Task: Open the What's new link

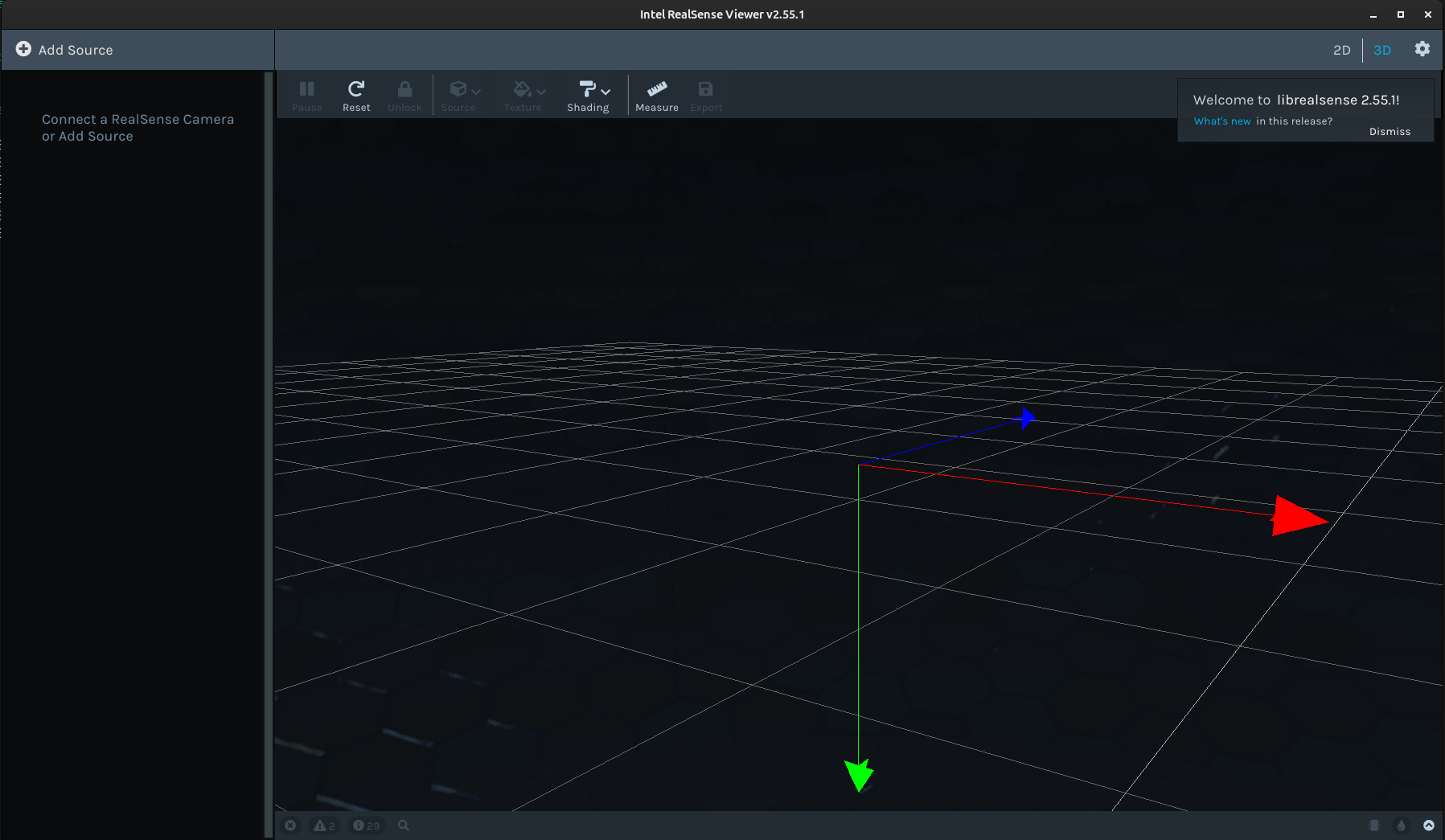Action: pyautogui.click(x=1222, y=121)
